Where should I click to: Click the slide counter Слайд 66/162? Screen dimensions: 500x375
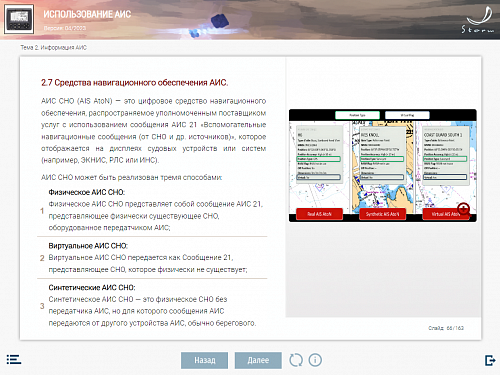point(446,328)
